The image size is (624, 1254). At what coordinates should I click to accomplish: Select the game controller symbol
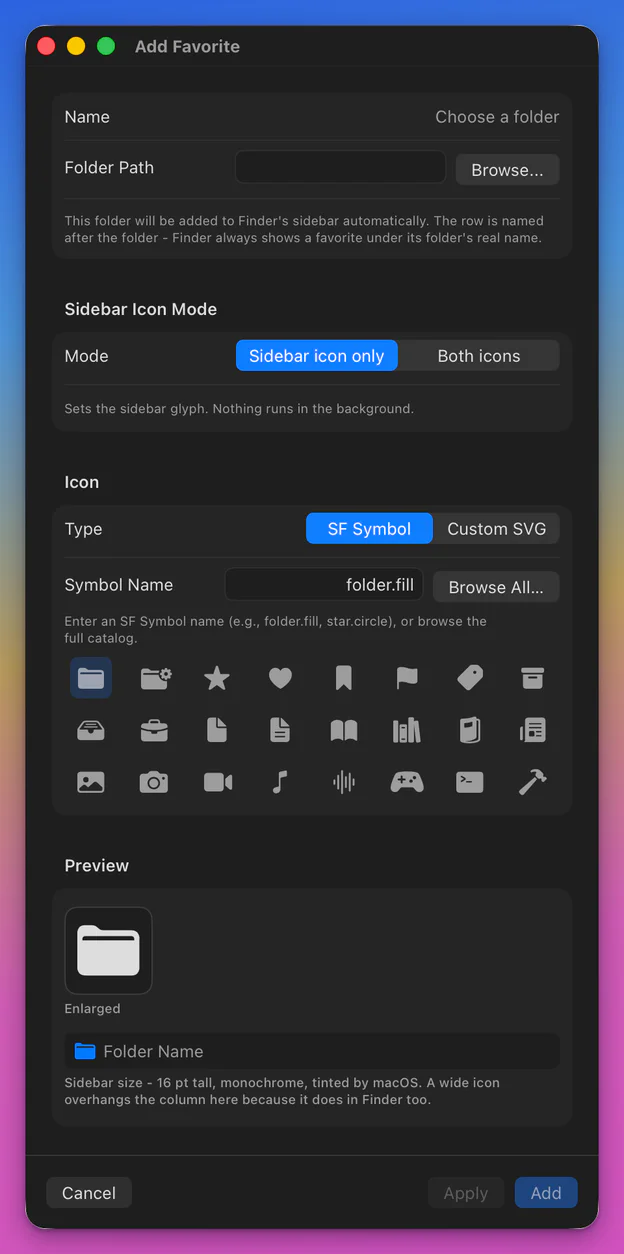[406, 782]
